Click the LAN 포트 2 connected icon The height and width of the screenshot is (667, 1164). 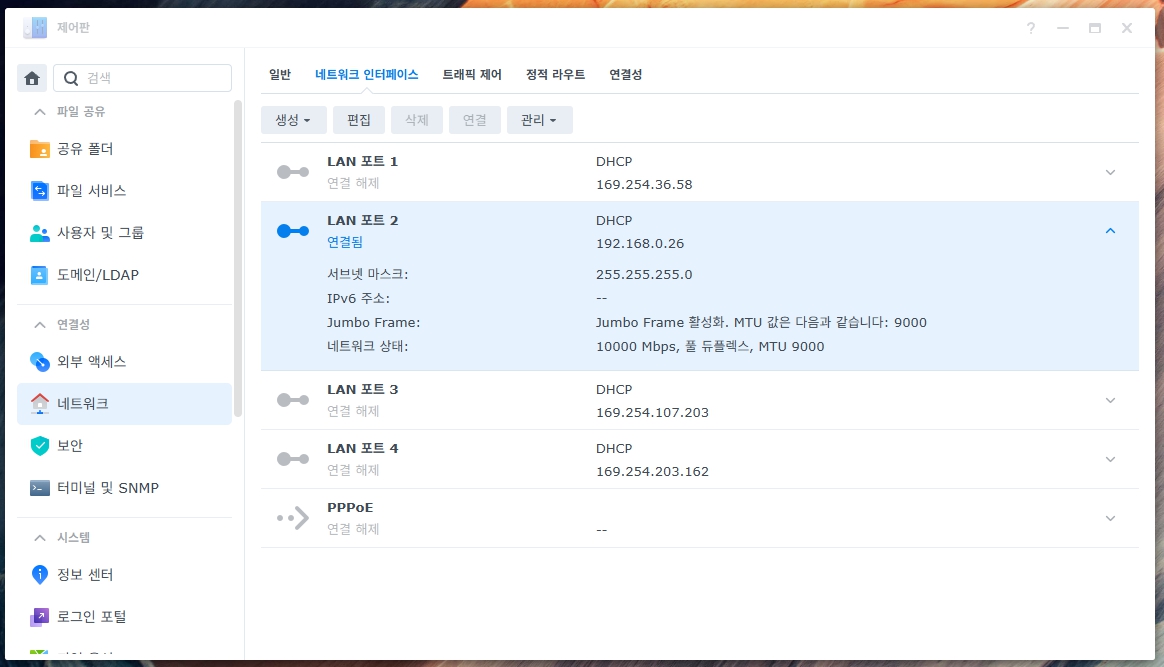[293, 231]
